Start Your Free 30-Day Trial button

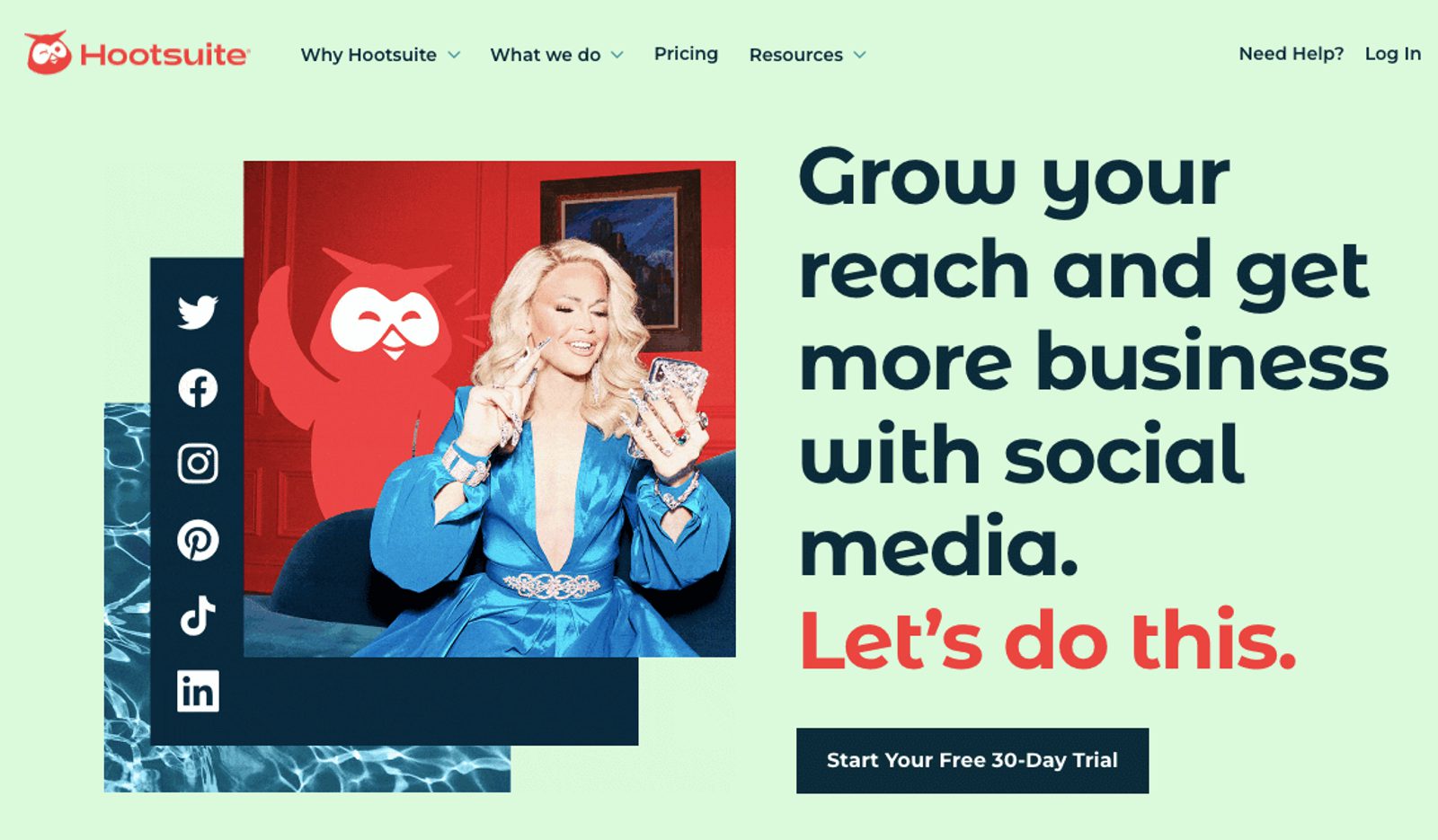pyautogui.click(x=972, y=760)
